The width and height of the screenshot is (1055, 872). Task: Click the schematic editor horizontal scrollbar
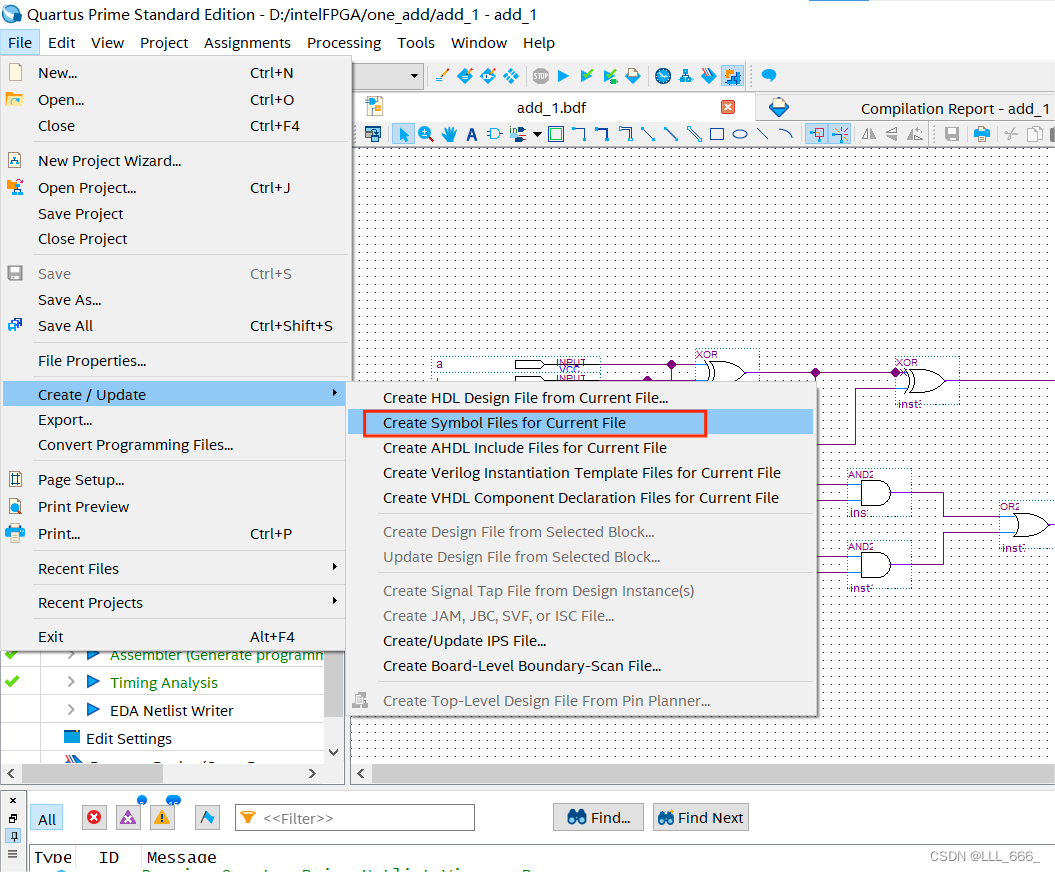713,773
